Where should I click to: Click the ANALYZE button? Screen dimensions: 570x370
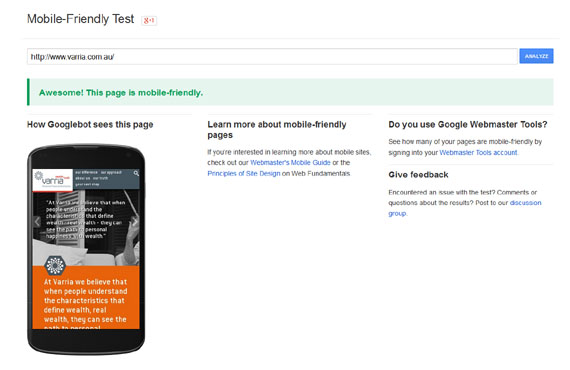536,56
